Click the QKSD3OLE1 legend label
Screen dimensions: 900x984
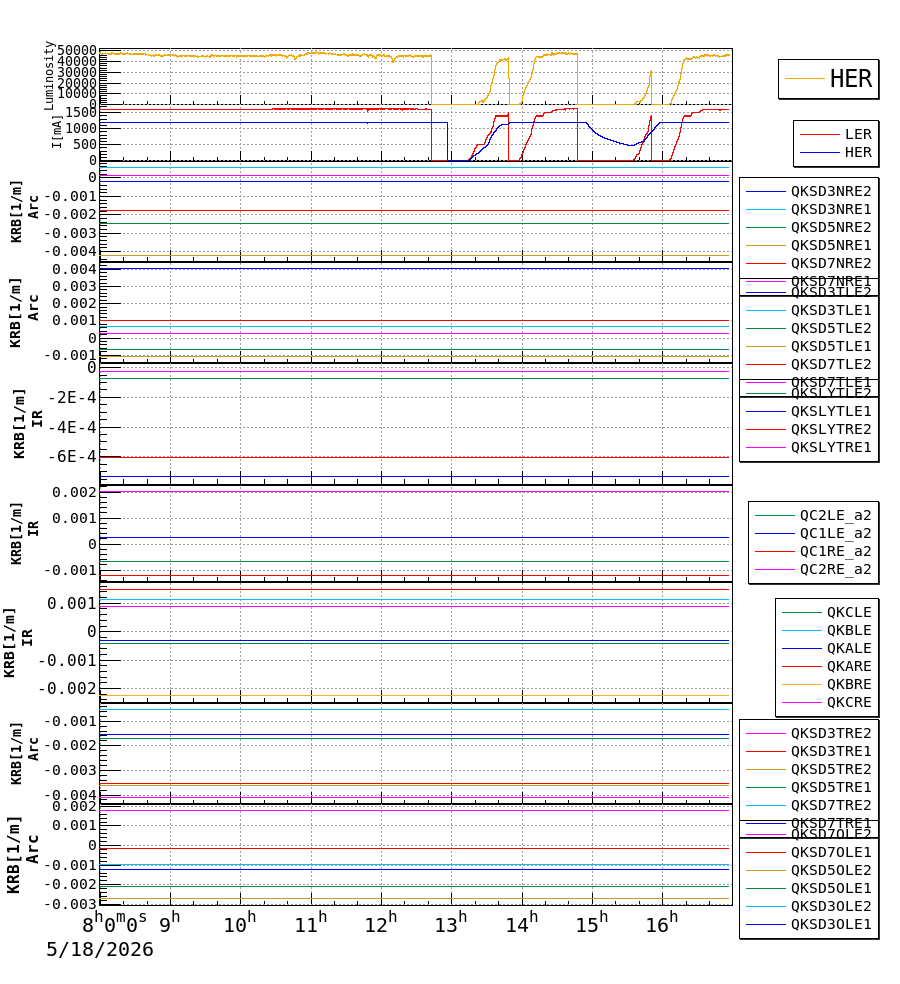(831, 925)
